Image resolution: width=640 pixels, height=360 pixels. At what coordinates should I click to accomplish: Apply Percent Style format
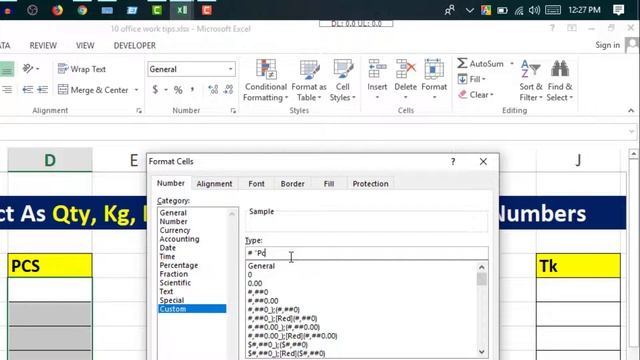(x=178, y=90)
